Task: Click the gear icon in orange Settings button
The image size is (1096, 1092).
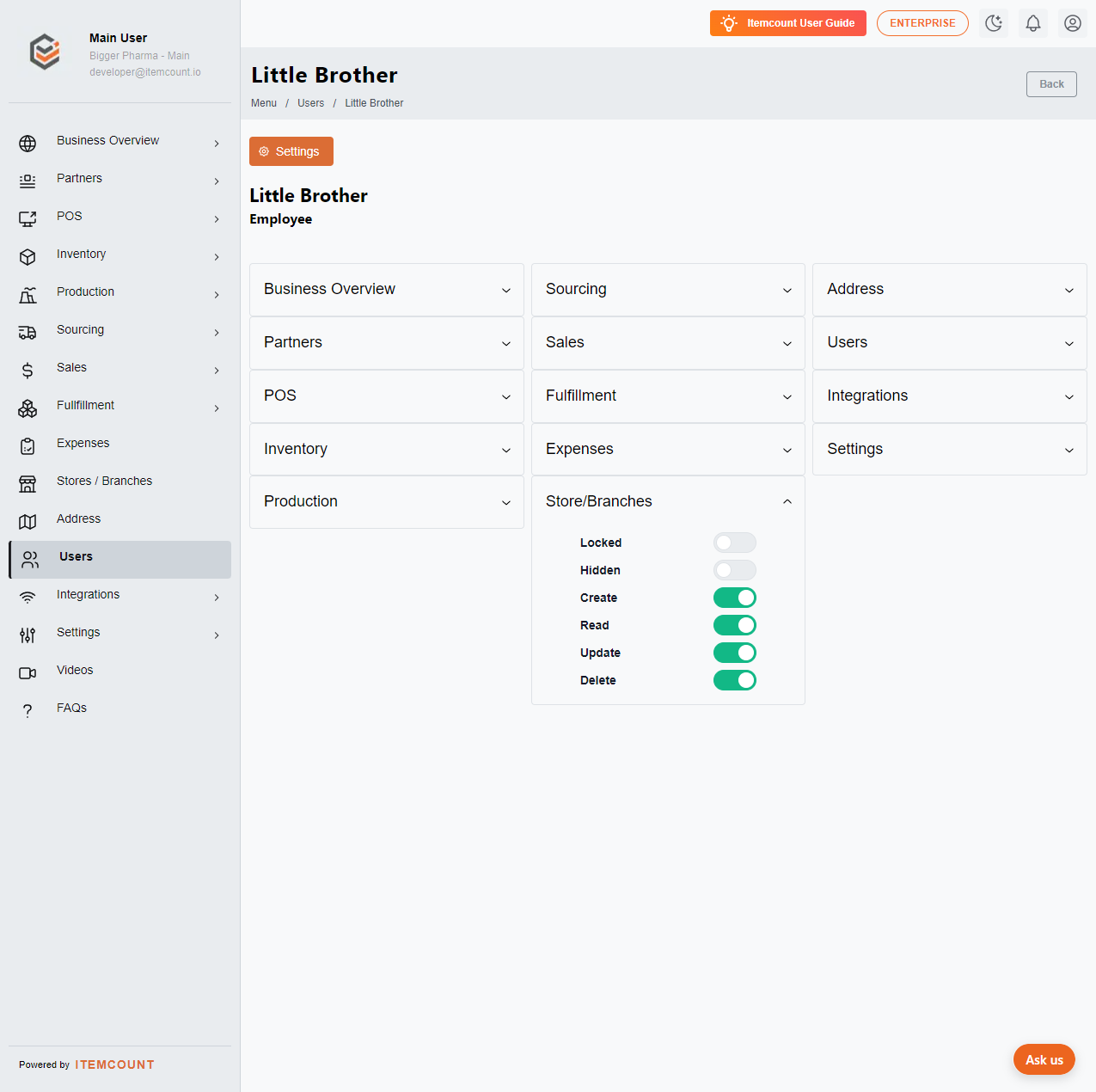Action: (264, 151)
